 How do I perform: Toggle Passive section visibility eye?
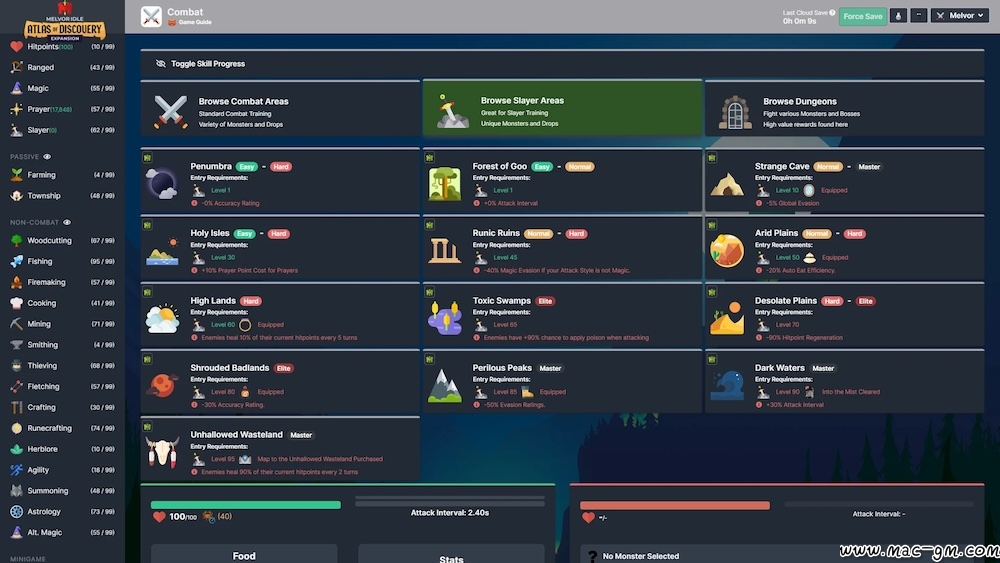pyautogui.click(x=47, y=156)
